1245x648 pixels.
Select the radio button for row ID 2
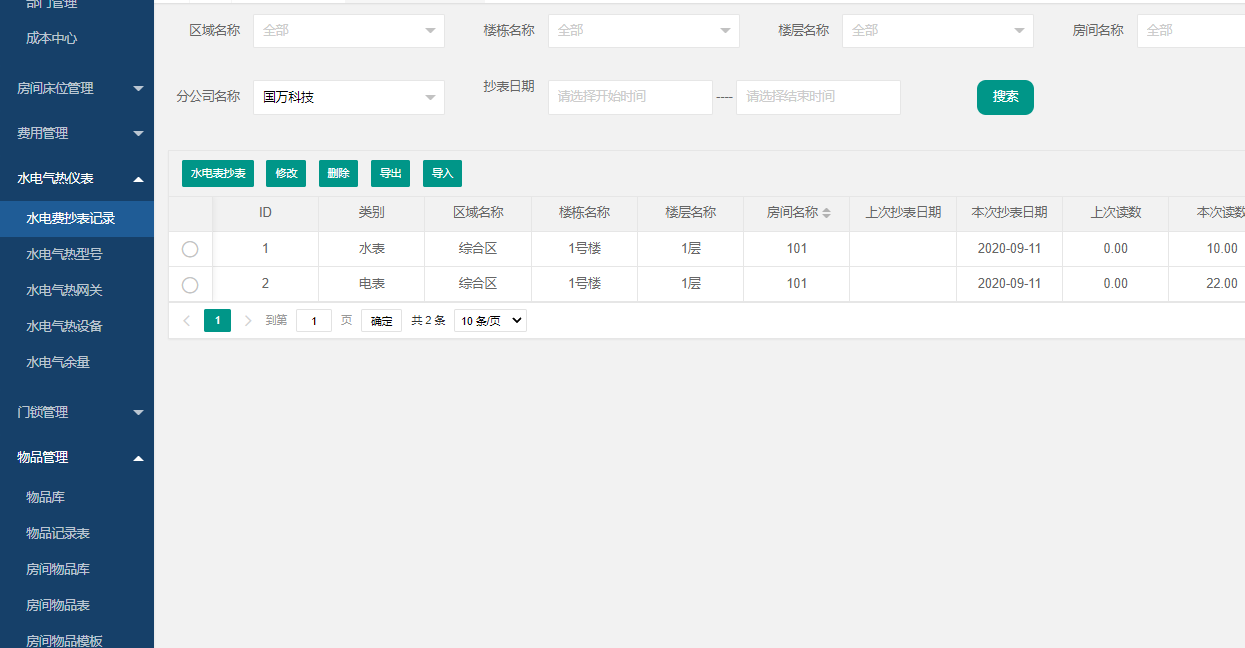(x=190, y=285)
